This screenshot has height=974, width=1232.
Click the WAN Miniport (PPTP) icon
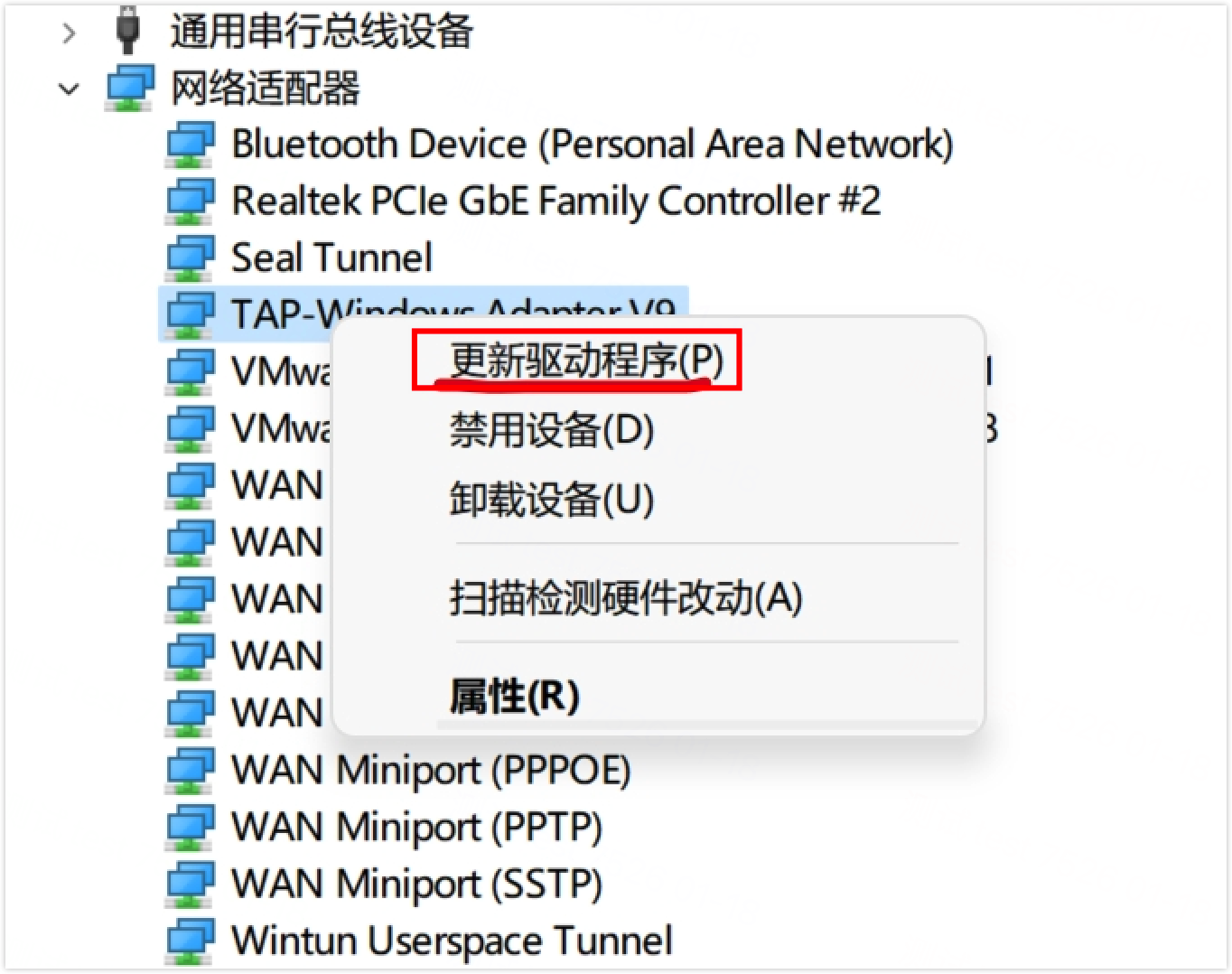tap(190, 828)
